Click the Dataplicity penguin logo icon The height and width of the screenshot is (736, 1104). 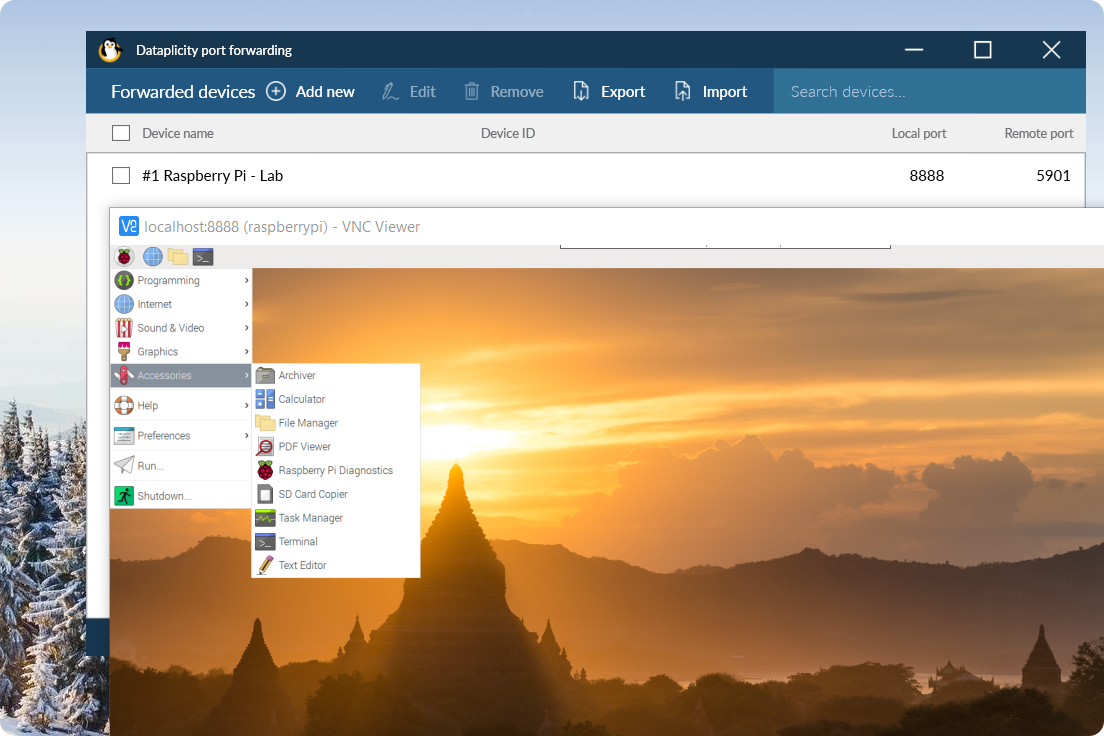[109, 50]
